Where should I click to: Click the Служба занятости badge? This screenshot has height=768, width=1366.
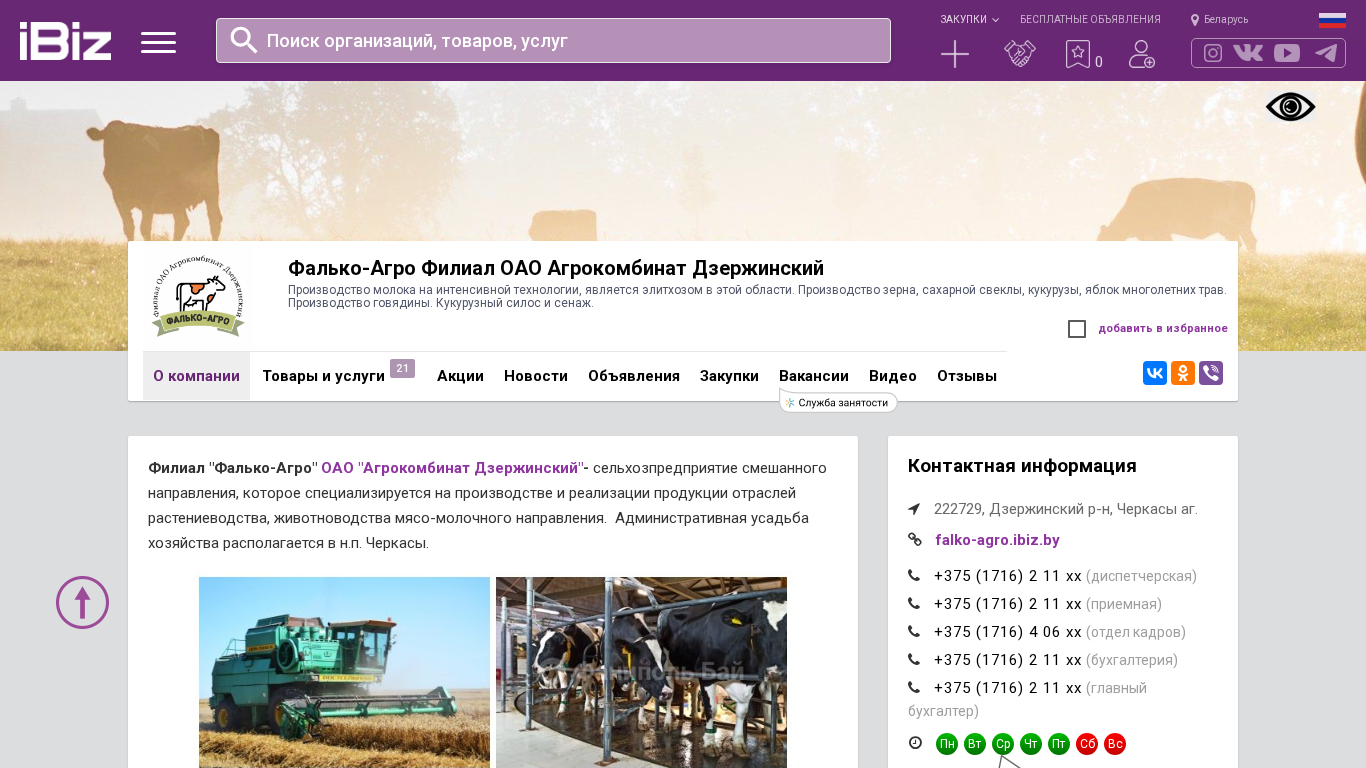838,402
